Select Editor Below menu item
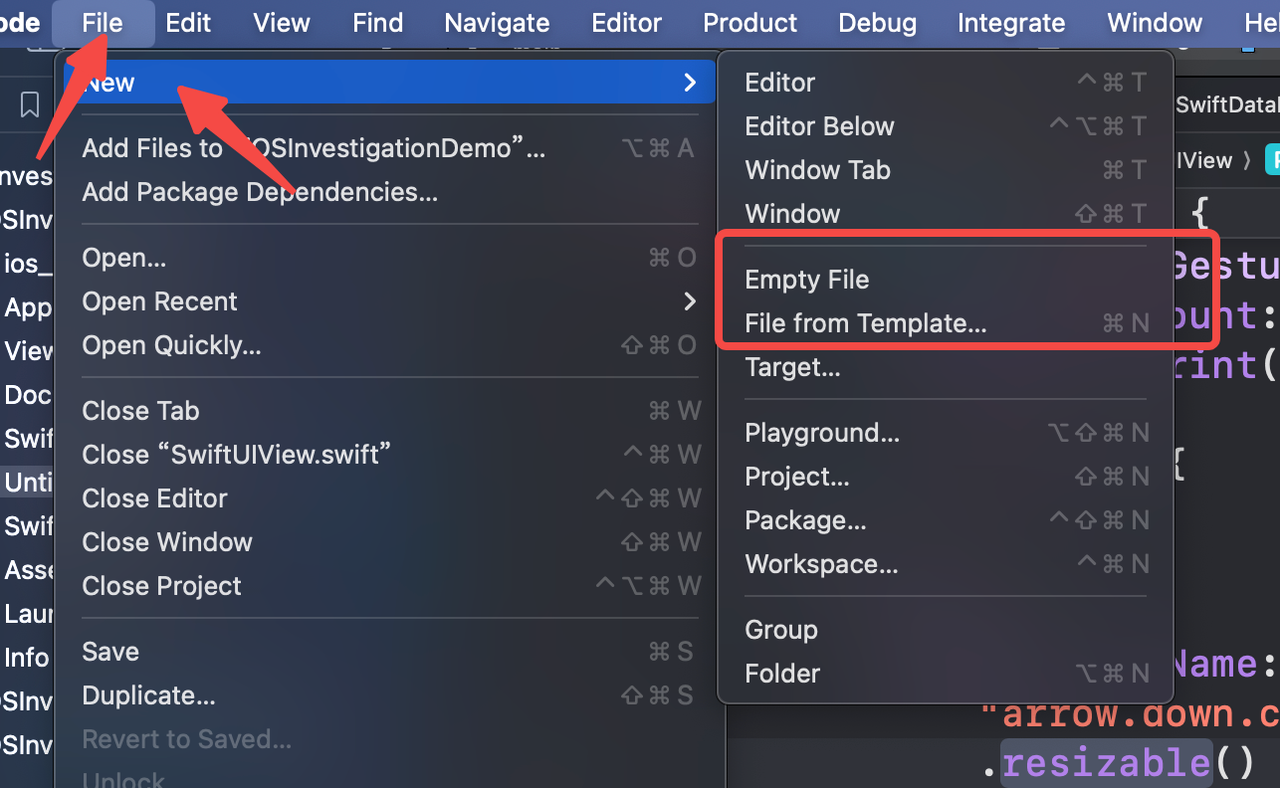Viewport: 1280px width, 788px height. click(819, 126)
